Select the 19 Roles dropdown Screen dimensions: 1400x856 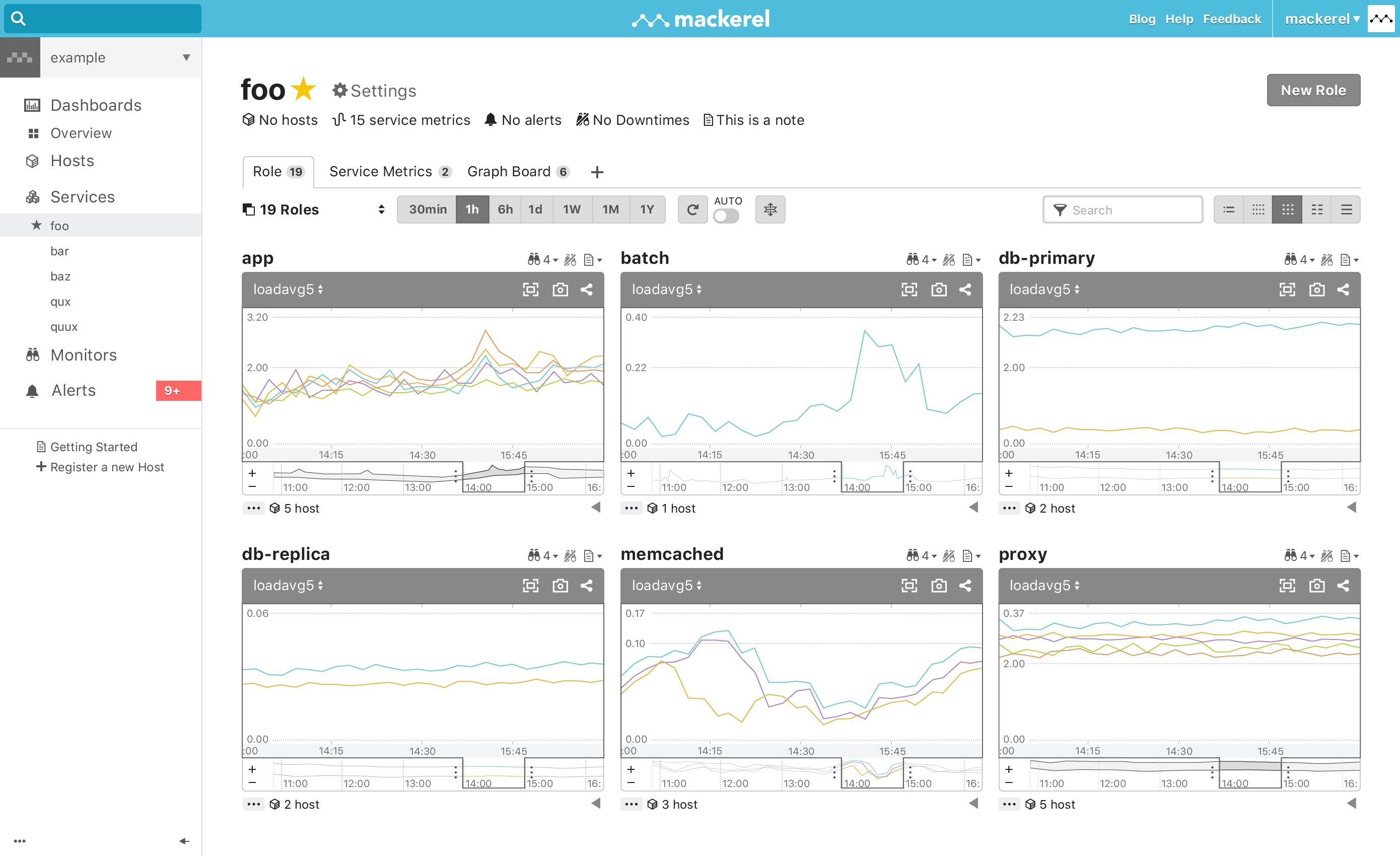tap(314, 209)
